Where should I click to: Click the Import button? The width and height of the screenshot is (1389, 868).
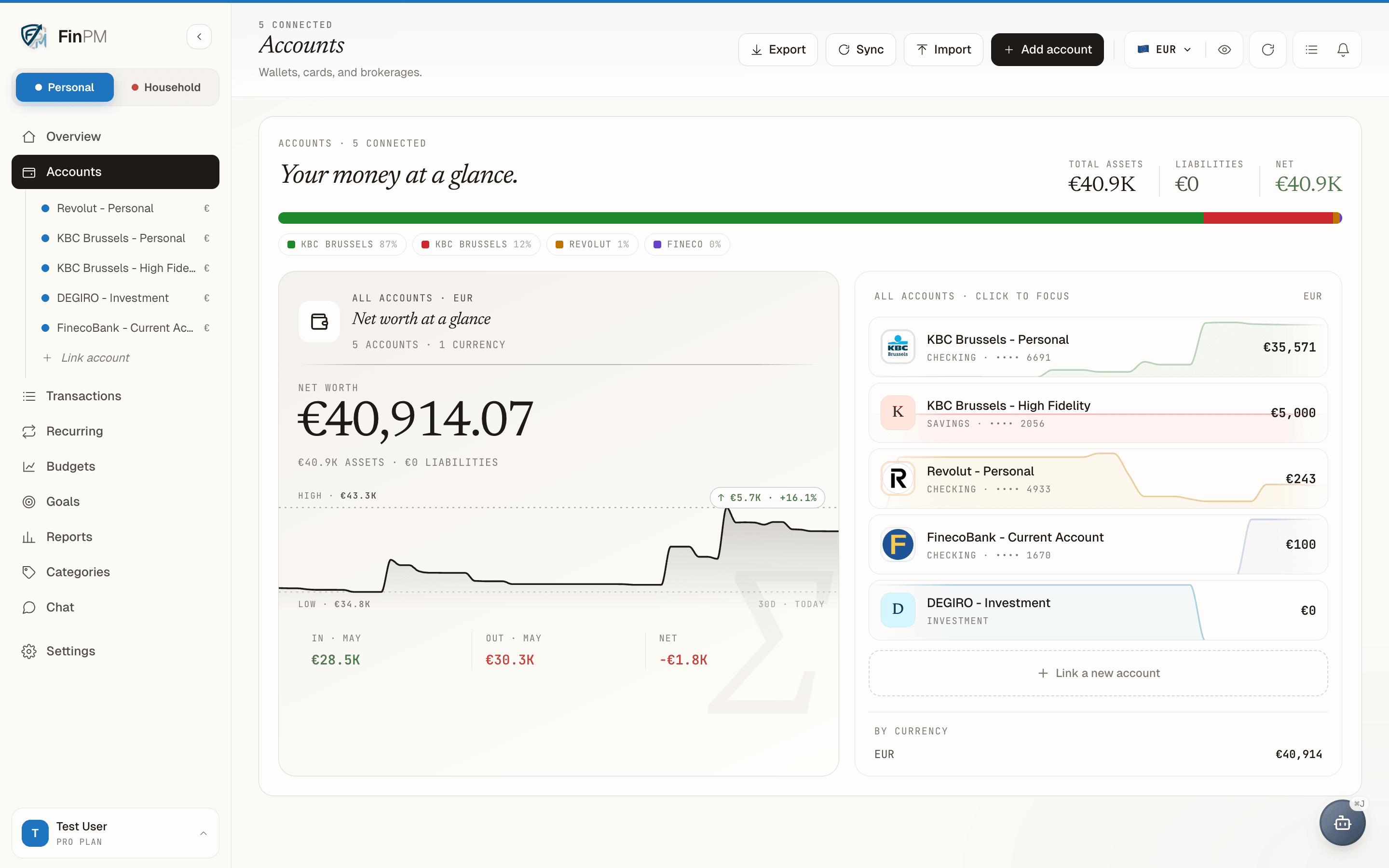pyautogui.click(x=943, y=49)
